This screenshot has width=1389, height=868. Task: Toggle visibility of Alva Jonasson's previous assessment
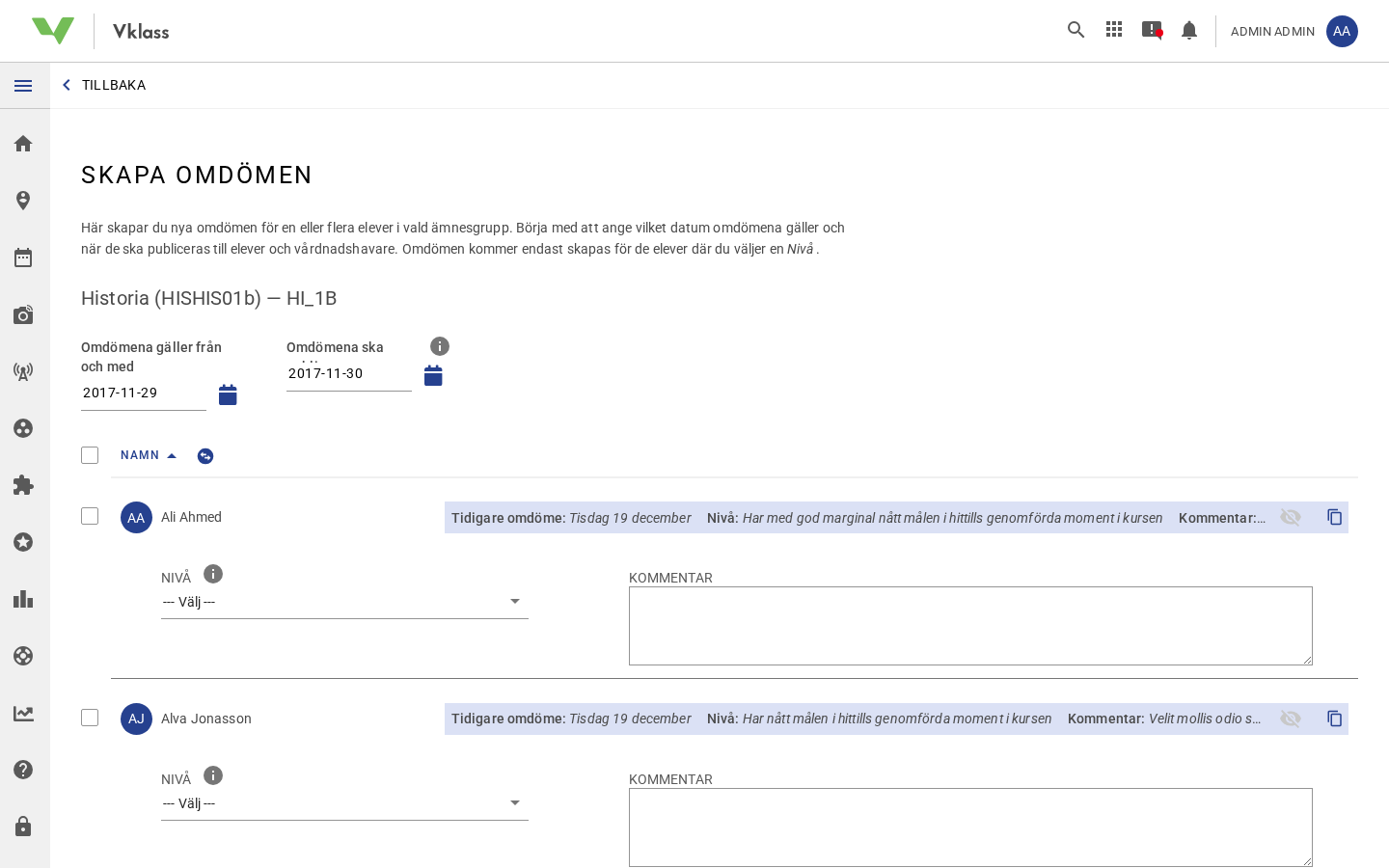click(x=1291, y=719)
